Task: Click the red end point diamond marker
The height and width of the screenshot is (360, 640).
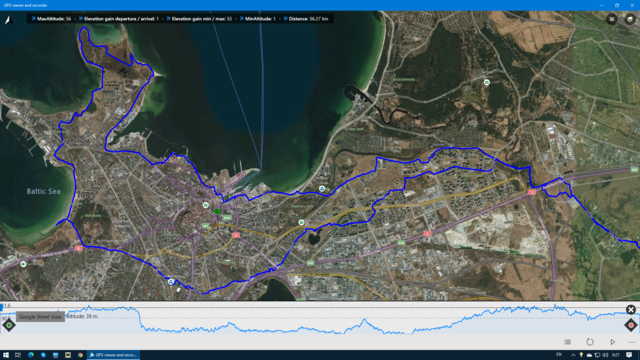Action: pyautogui.click(x=631, y=325)
